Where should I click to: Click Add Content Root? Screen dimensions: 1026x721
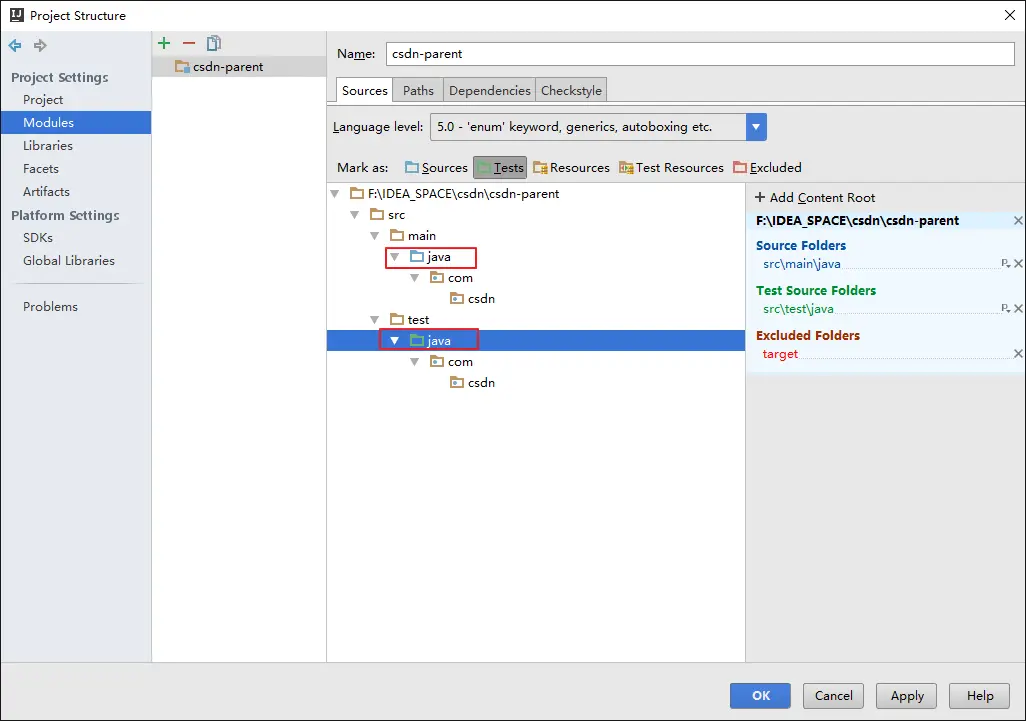[815, 198]
